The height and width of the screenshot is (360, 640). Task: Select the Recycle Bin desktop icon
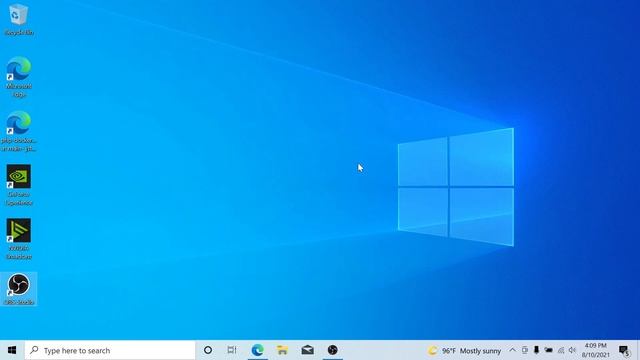click(x=18, y=19)
